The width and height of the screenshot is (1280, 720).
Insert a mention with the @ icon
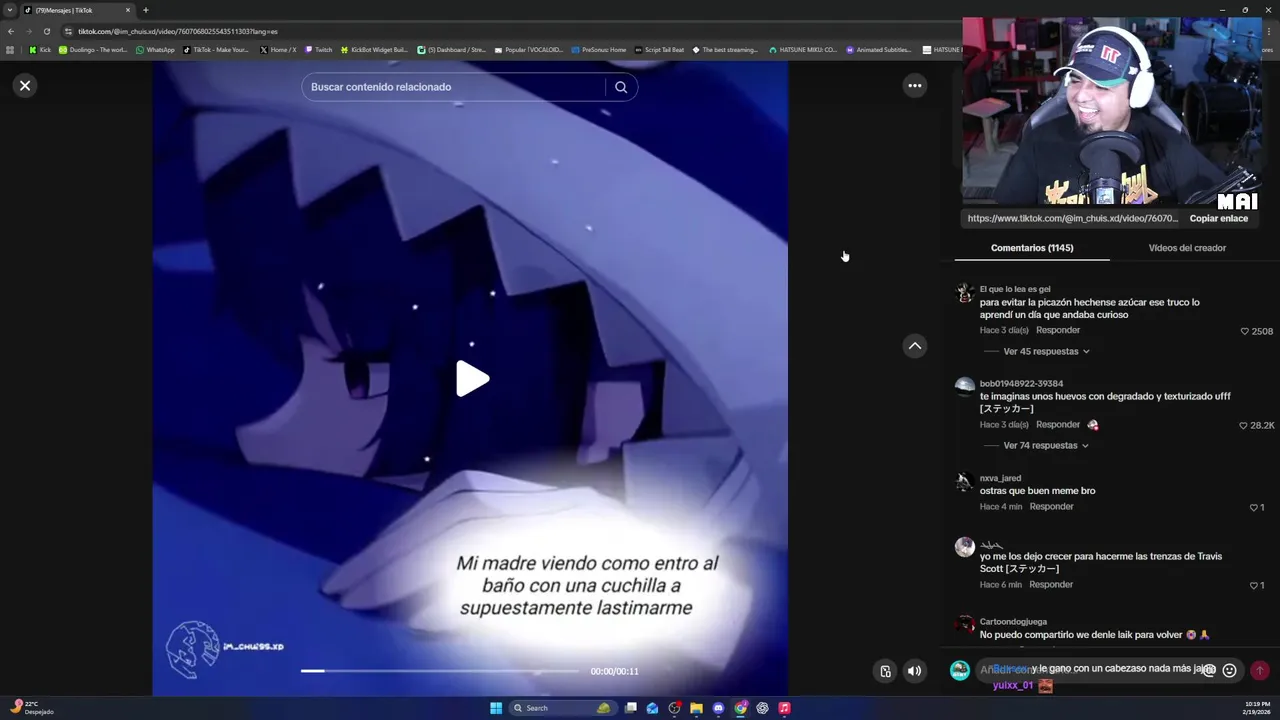click(x=1209, y=670)
